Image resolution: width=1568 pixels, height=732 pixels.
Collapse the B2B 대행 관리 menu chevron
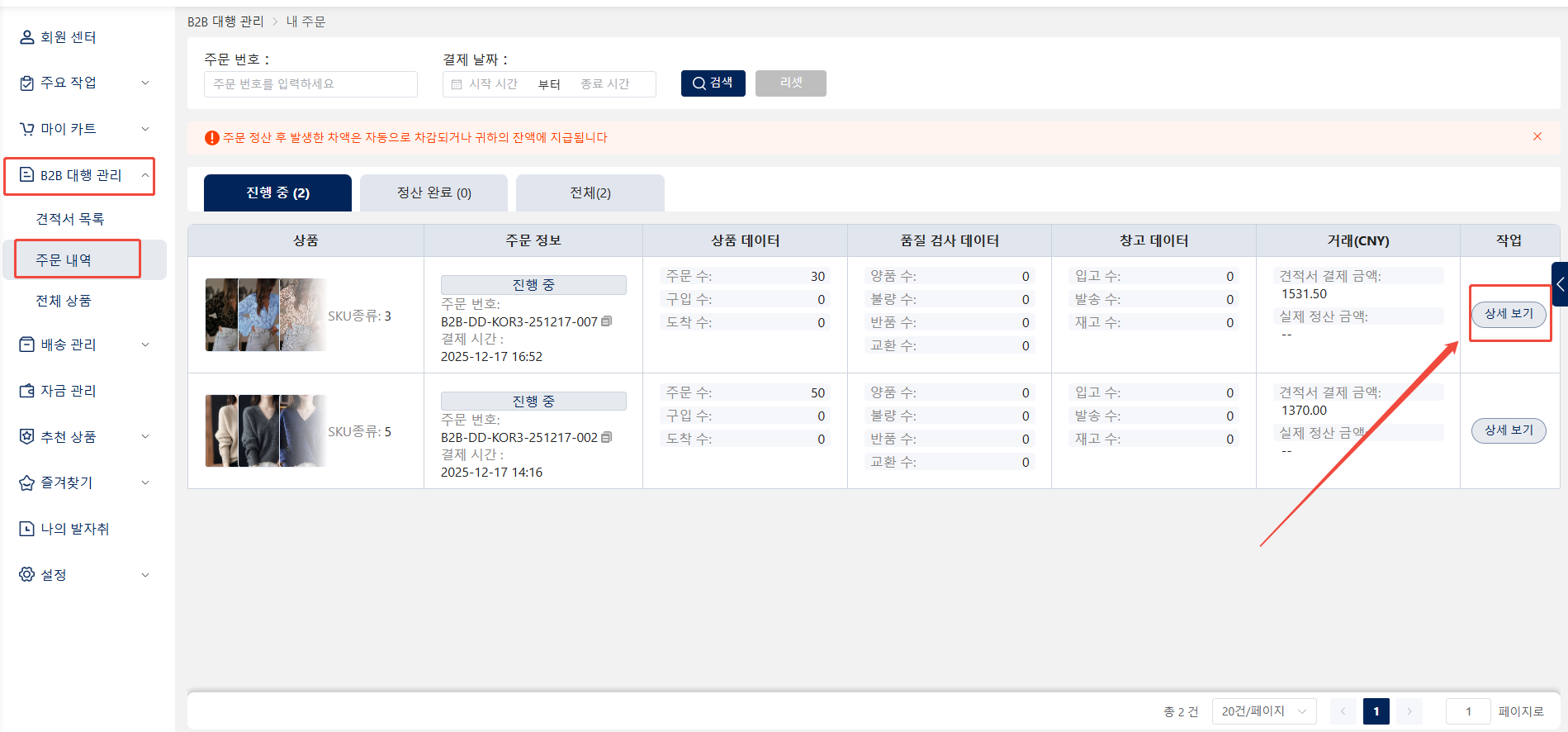tap(145, 175)
